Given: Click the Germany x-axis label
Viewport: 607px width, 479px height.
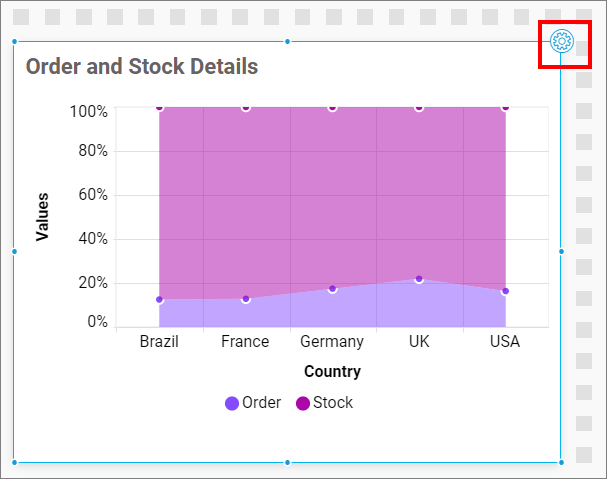Looking at the screenshot, I should (332, 342).
